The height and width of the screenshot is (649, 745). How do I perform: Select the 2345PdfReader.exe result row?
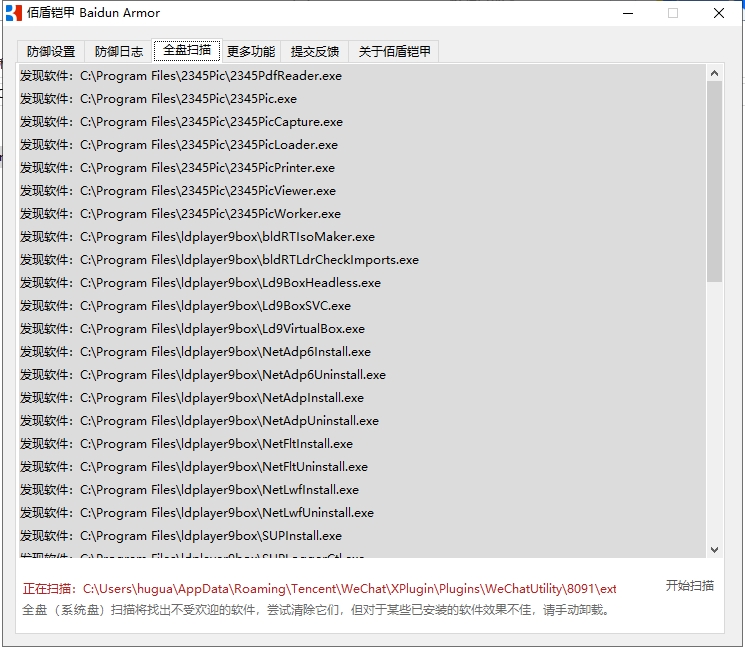[210, 76]
